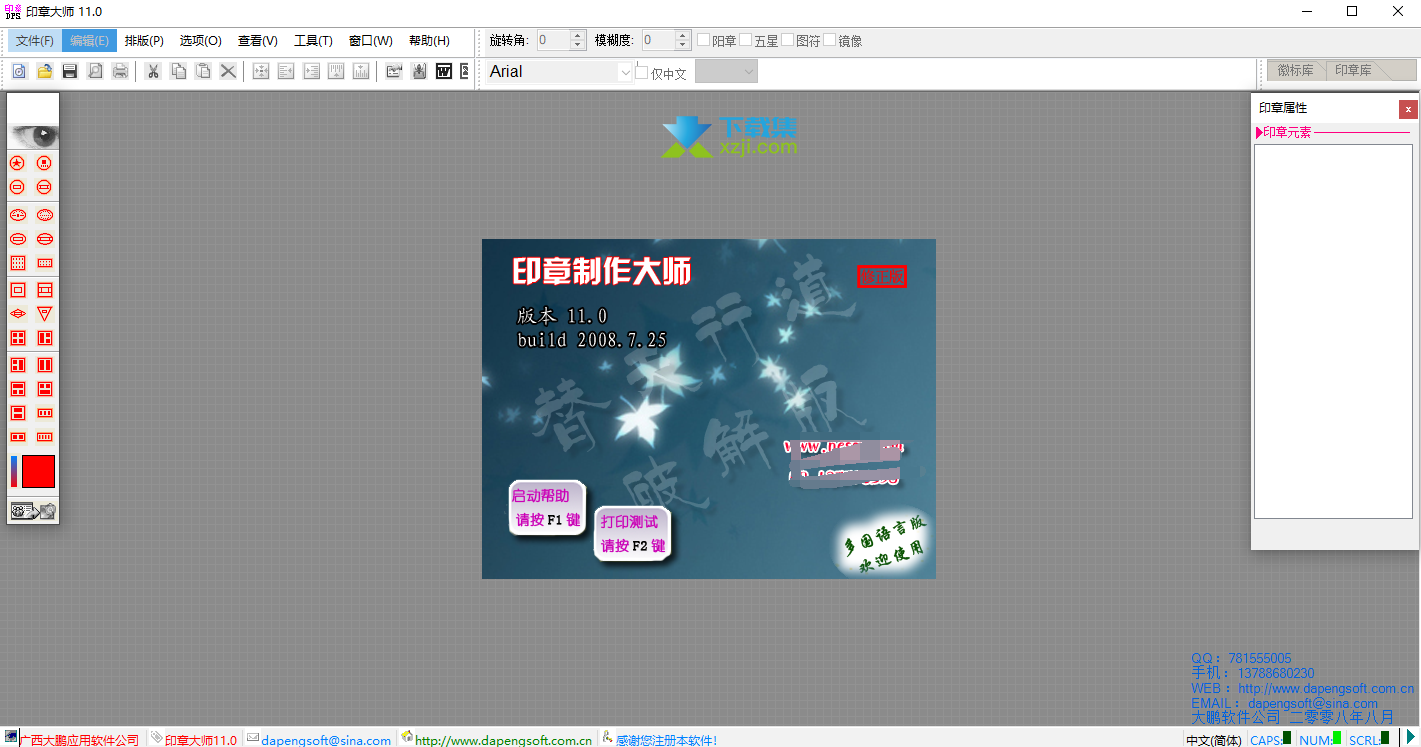Click the 打印测试 F2 button on splash
Image resolution: width=1421 pixels, height=747 pixels.
click(632, 534)
